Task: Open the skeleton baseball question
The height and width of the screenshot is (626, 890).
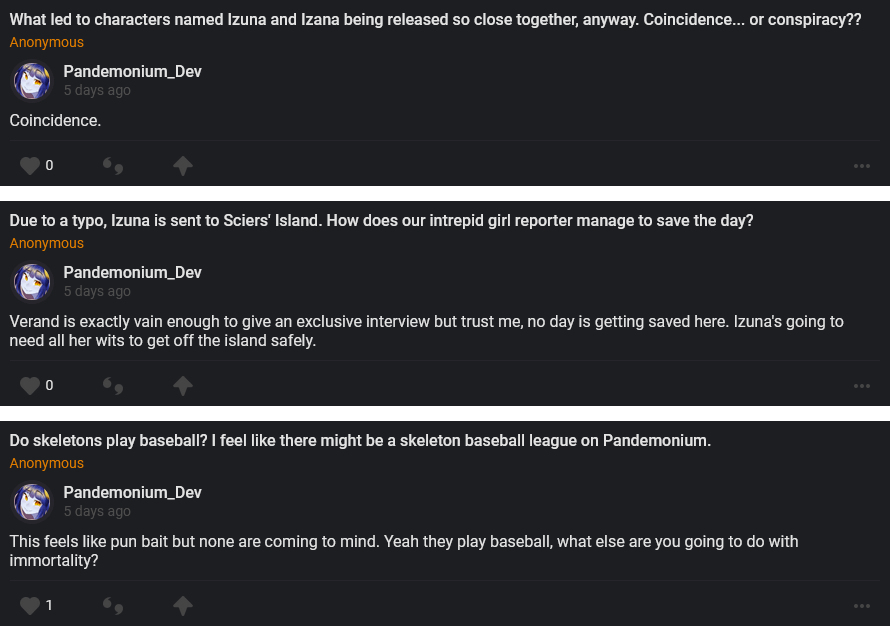Action: click(360, 441)
